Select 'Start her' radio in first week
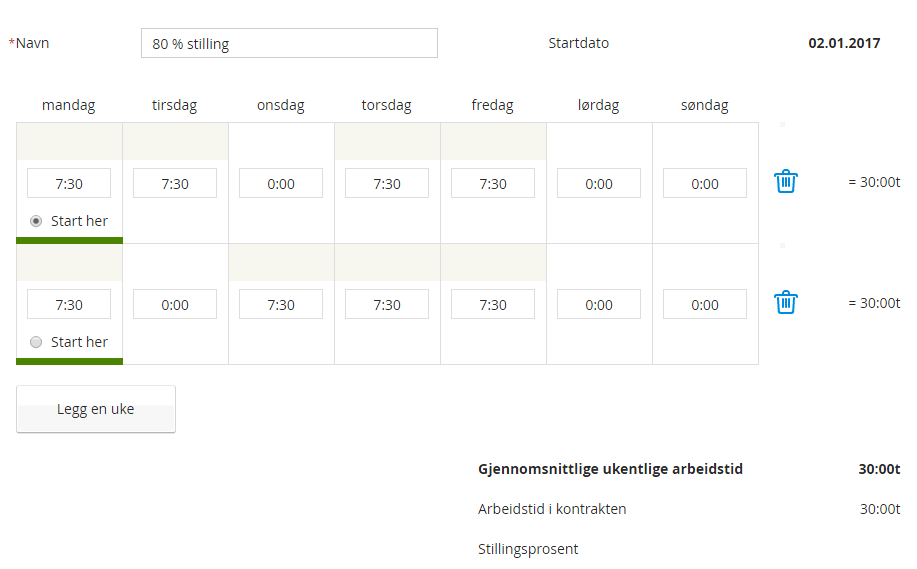The height and width of the screenshot is (569, 917). click(x=37, y=221)
